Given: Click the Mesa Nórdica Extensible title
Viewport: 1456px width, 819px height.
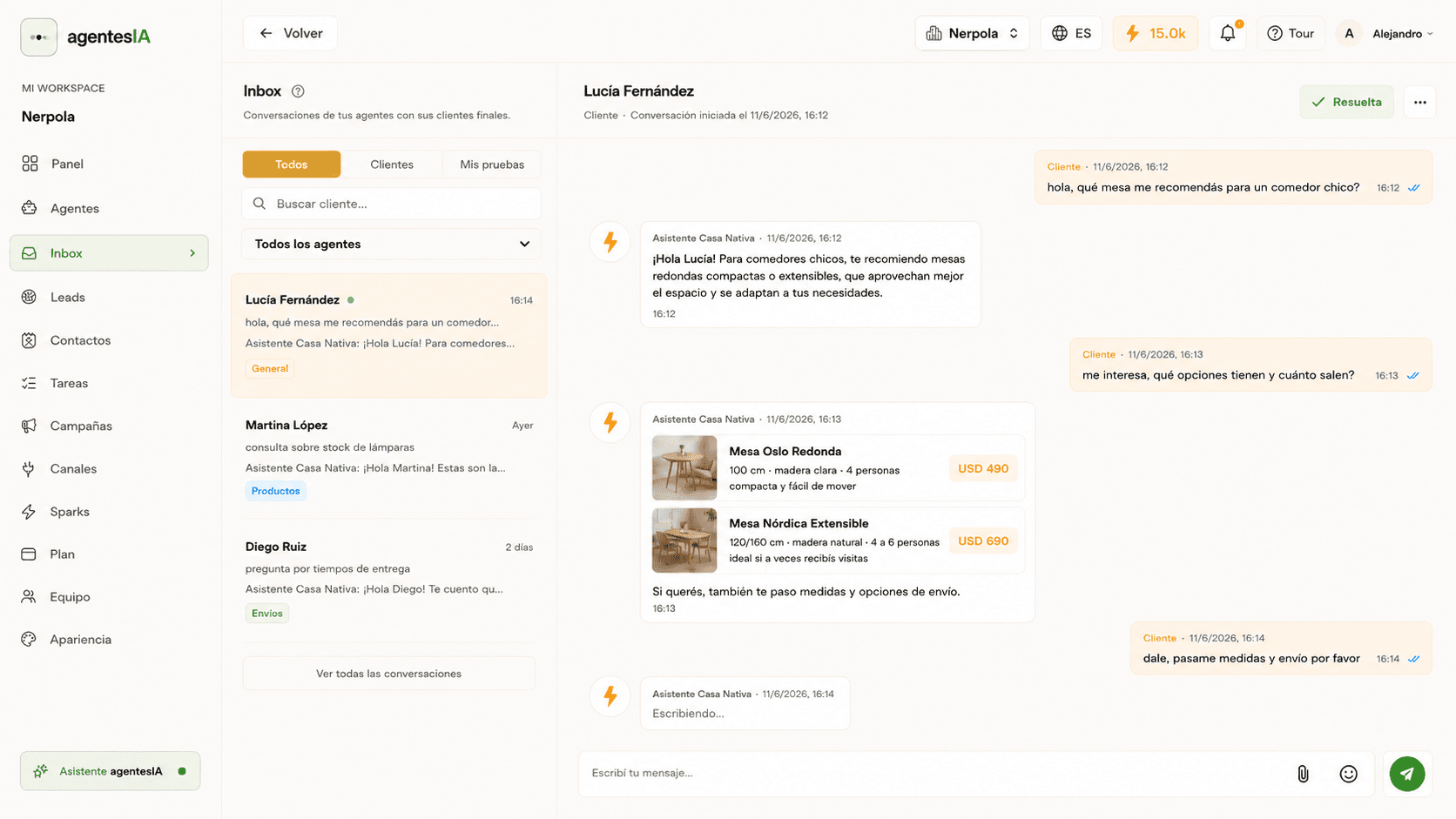Looking at the screenshot, I should (799, 524).
